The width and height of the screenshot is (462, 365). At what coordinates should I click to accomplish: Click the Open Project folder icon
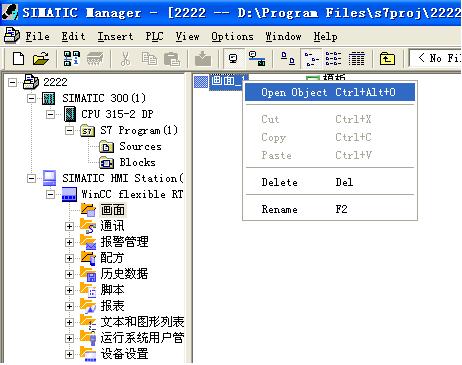41,59
